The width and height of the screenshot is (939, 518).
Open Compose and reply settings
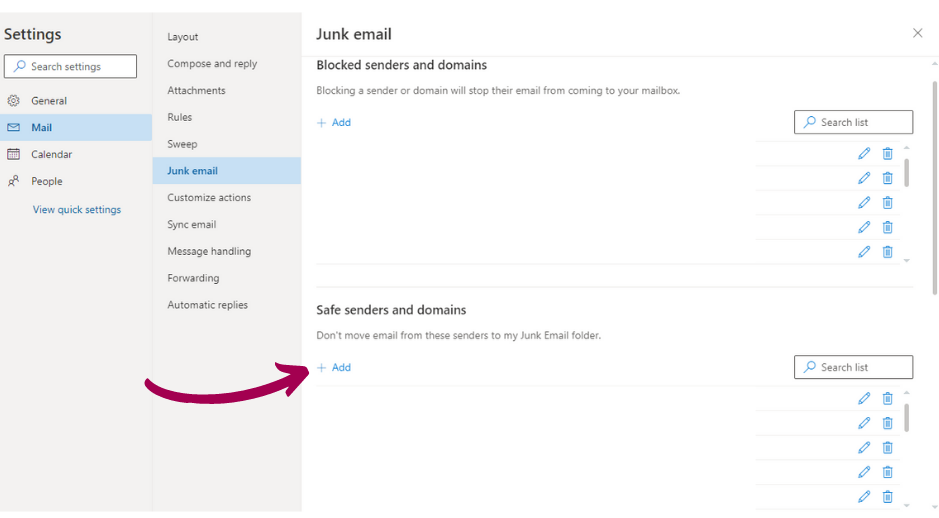[x=226, y=63]
